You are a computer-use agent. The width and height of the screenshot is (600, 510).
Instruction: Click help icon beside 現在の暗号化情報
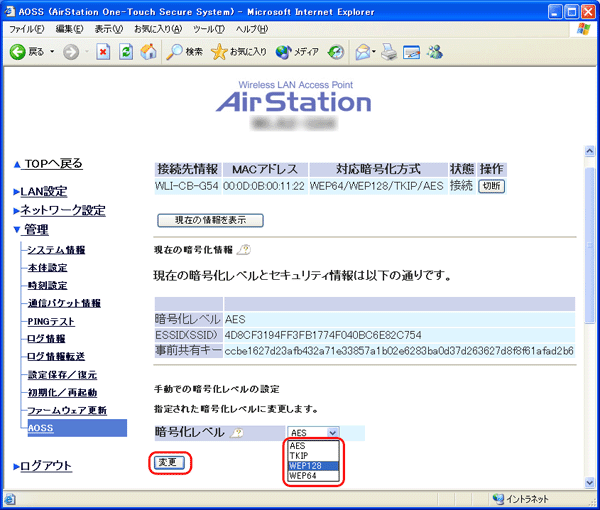click(x=244, y=249)
